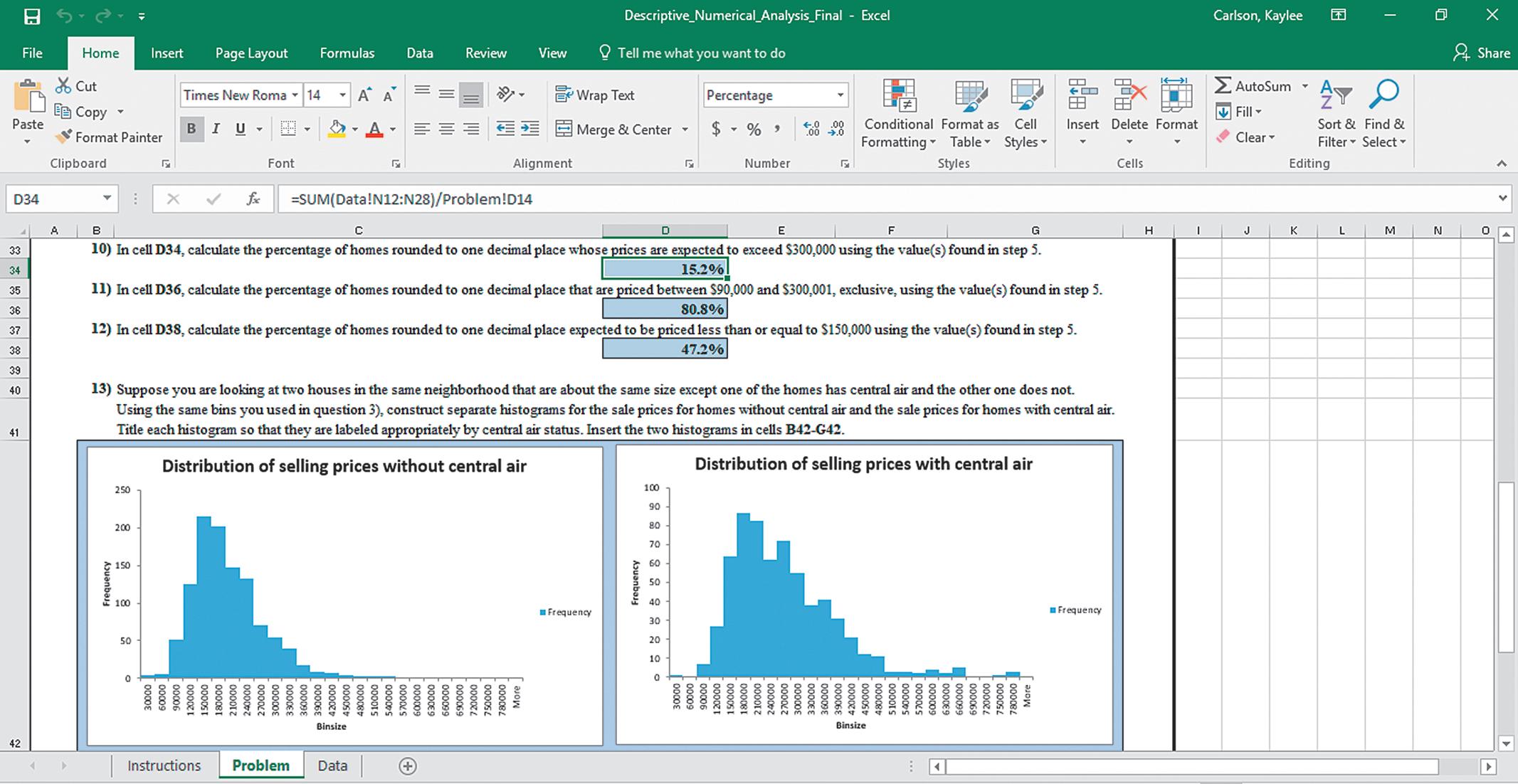Viewport: 1518px width, 784px height.
Task: Expand the font size dropdown showing 14
Action: click(342, 95)
